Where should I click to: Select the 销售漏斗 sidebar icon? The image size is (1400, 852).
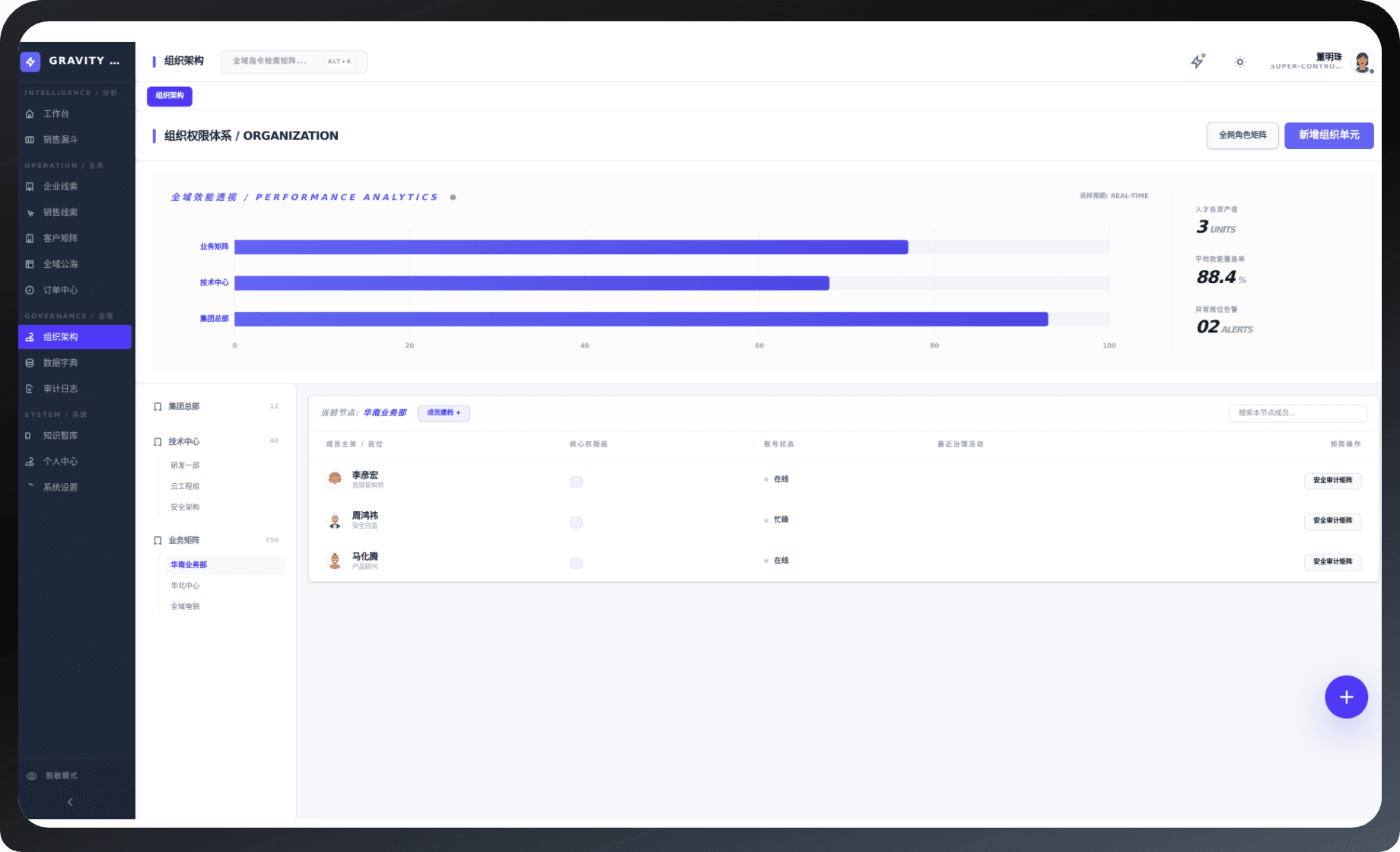30,140
